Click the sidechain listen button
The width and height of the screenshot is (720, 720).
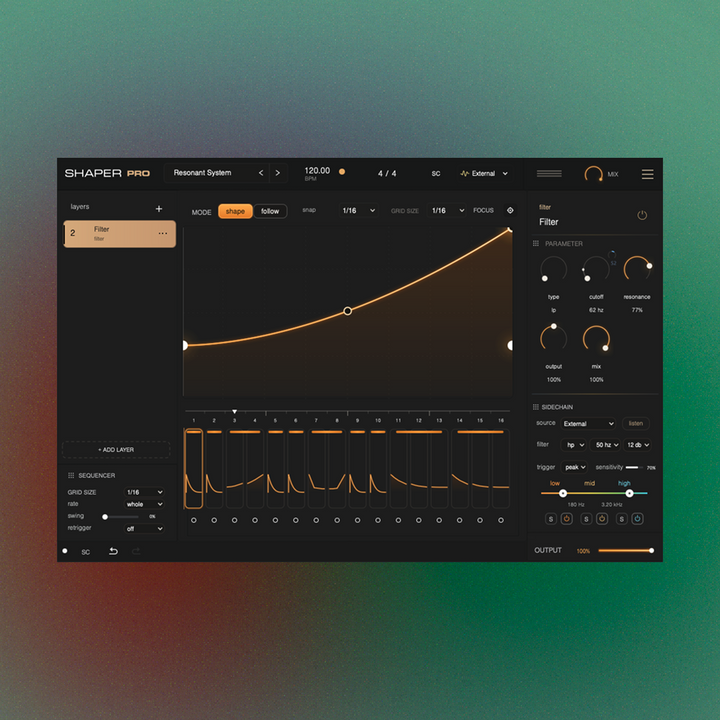point(636,423)
